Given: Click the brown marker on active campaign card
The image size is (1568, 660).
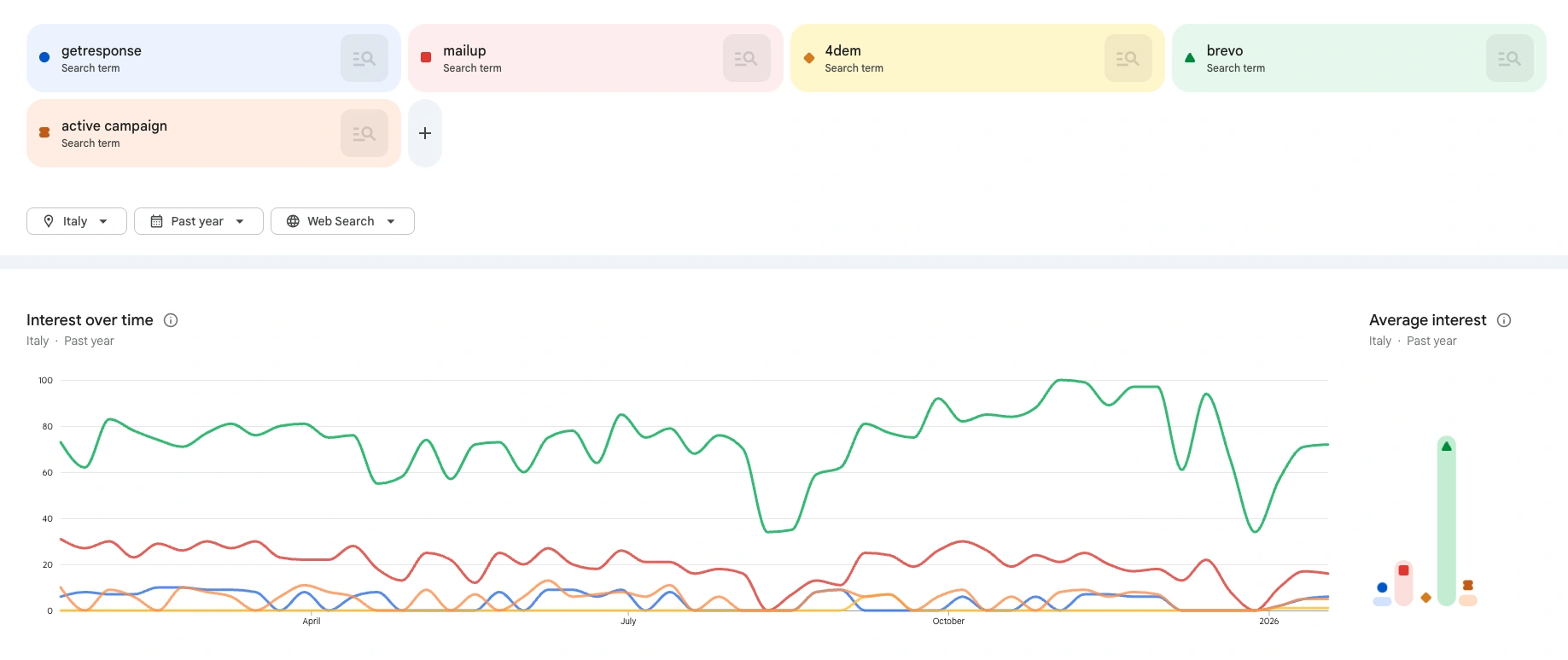Looking at the screenshot, I should (44, 132).
